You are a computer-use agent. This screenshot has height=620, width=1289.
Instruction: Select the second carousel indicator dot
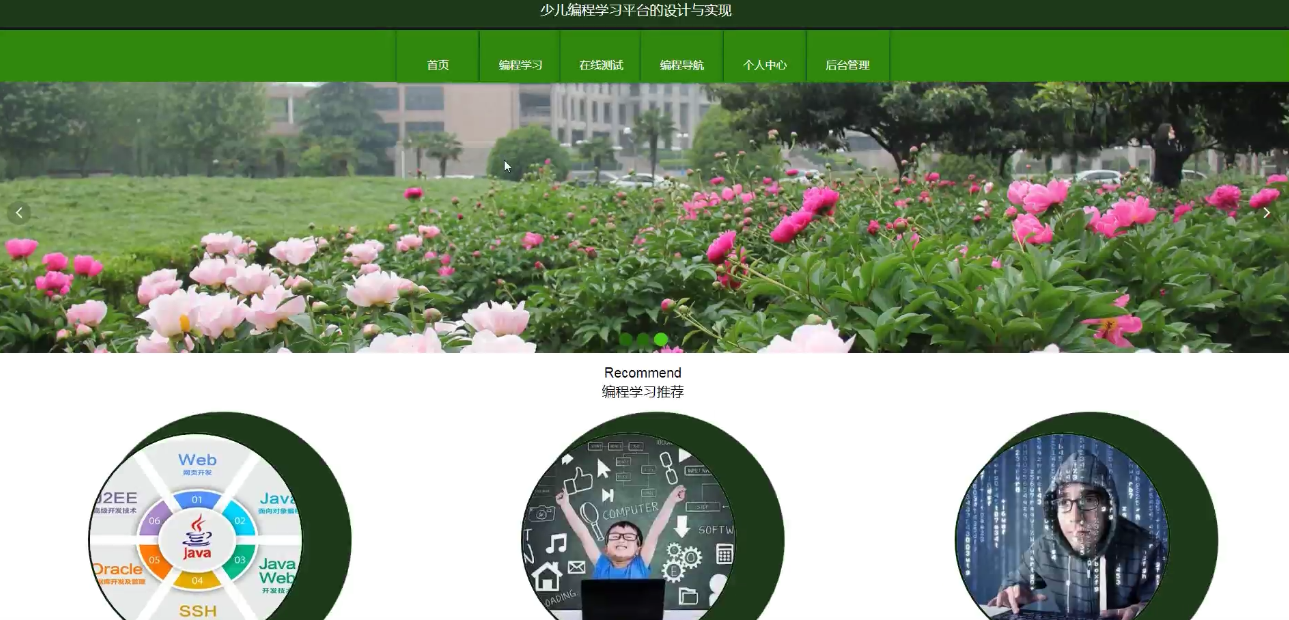click(643, 340)
